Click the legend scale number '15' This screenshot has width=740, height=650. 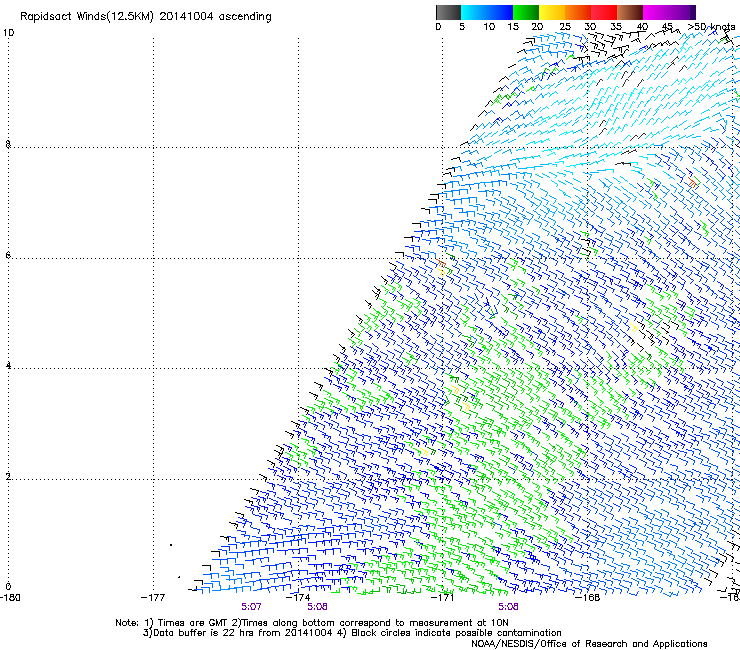click(x=513, y=27)
